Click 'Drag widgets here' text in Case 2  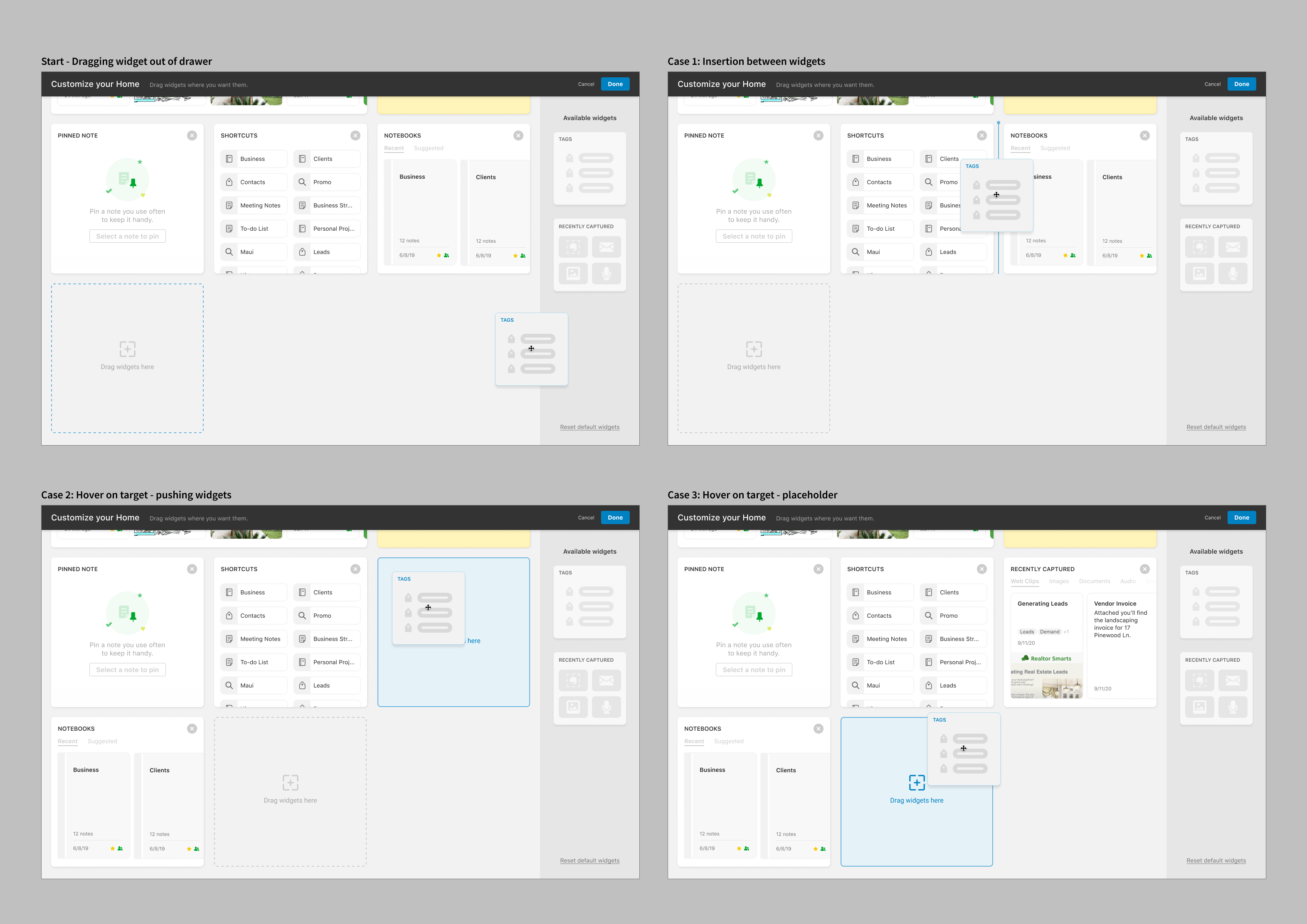(x=290, y=801)
